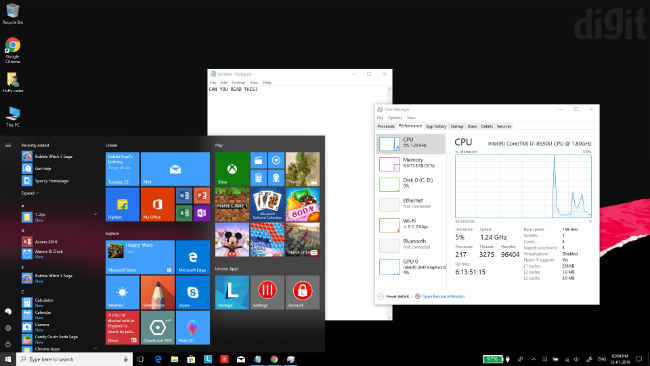Viewport: 650px width, 366px height.
Task: Open the Paint 3D tile
Action: (193, 328)
